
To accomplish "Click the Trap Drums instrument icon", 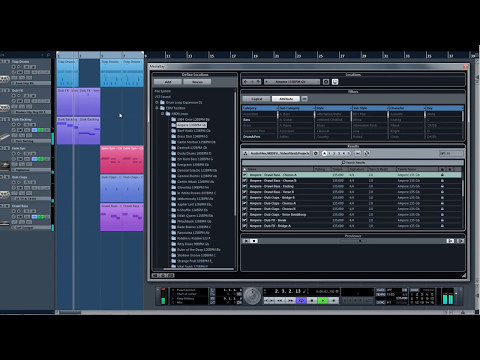I will (x=5, y=79).
